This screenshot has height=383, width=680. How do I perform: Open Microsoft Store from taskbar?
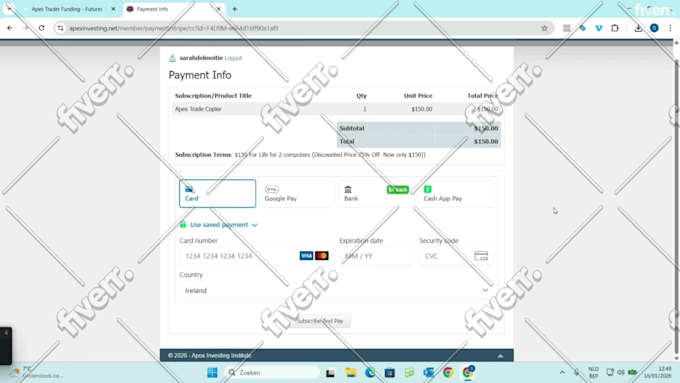(389, 372)
